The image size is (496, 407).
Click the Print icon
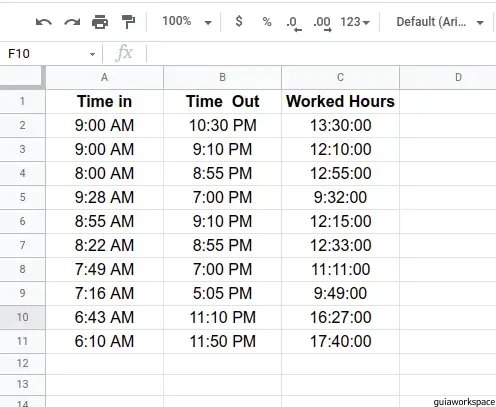tap(100, 22)
